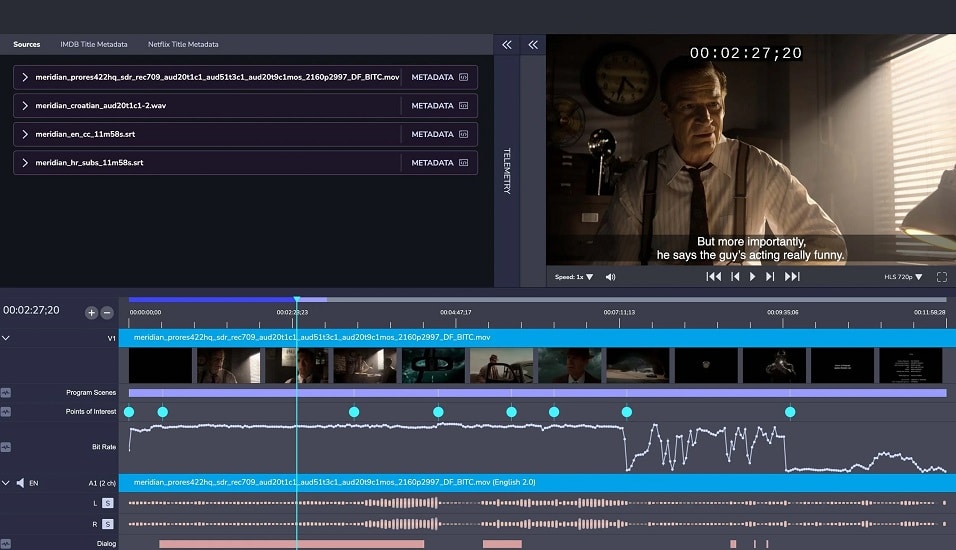
Task: Mute the A1 EN audio track
Action: pos(20,483)
